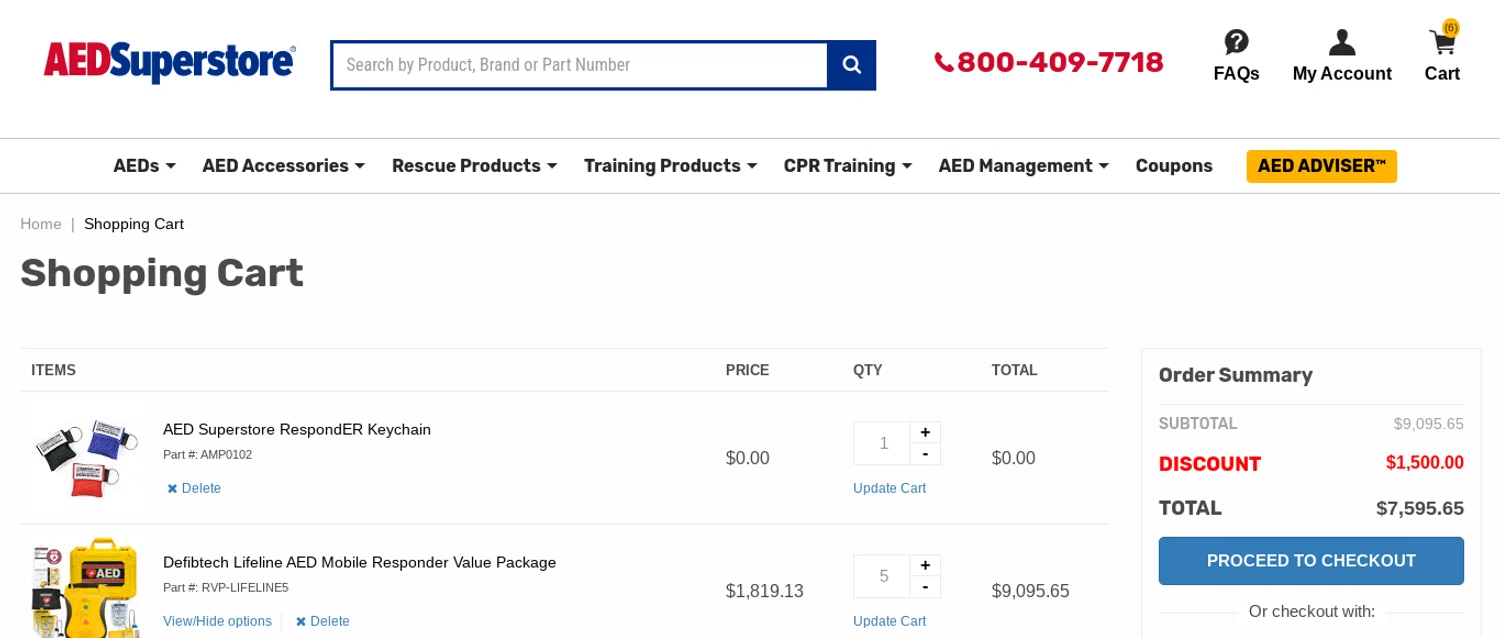
Task: Expand the Training Products menu
Action: (670, 166)
